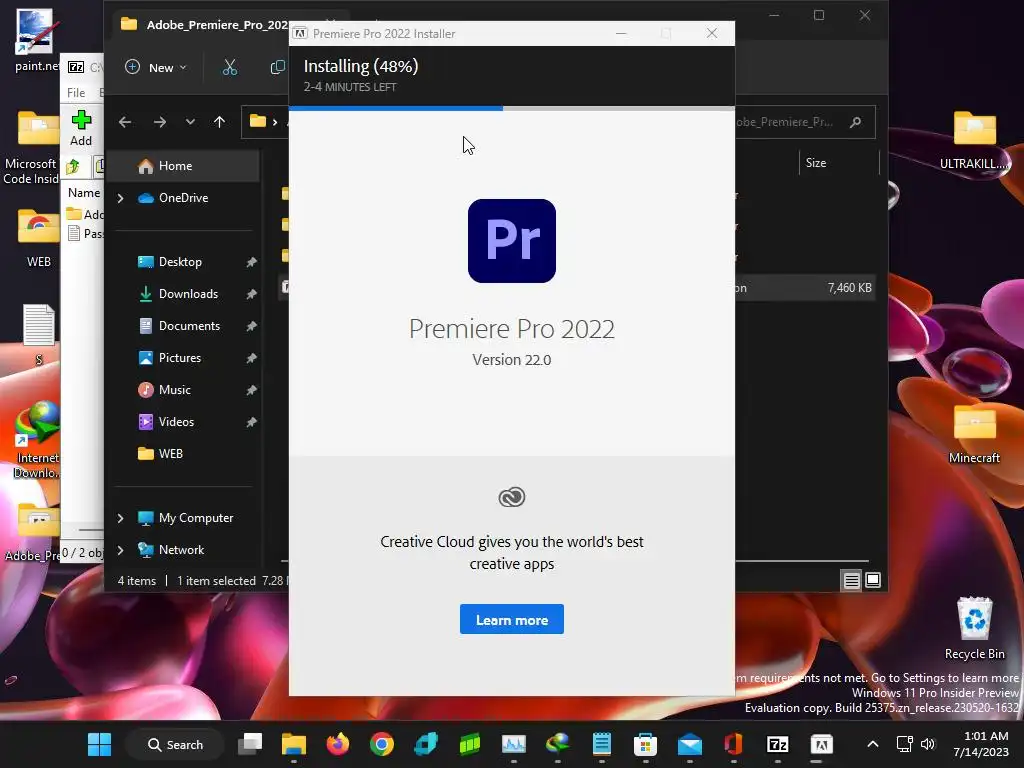
Task: Unpin Downloads using its pin icon
Action: (x=251, y=294)
